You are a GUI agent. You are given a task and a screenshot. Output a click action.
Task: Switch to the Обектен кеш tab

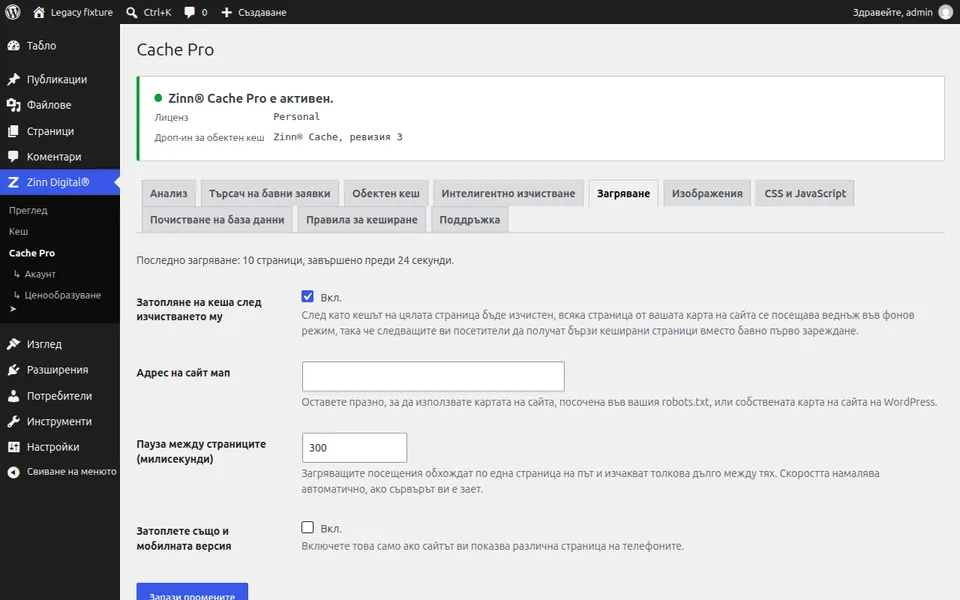coord(386,193)
